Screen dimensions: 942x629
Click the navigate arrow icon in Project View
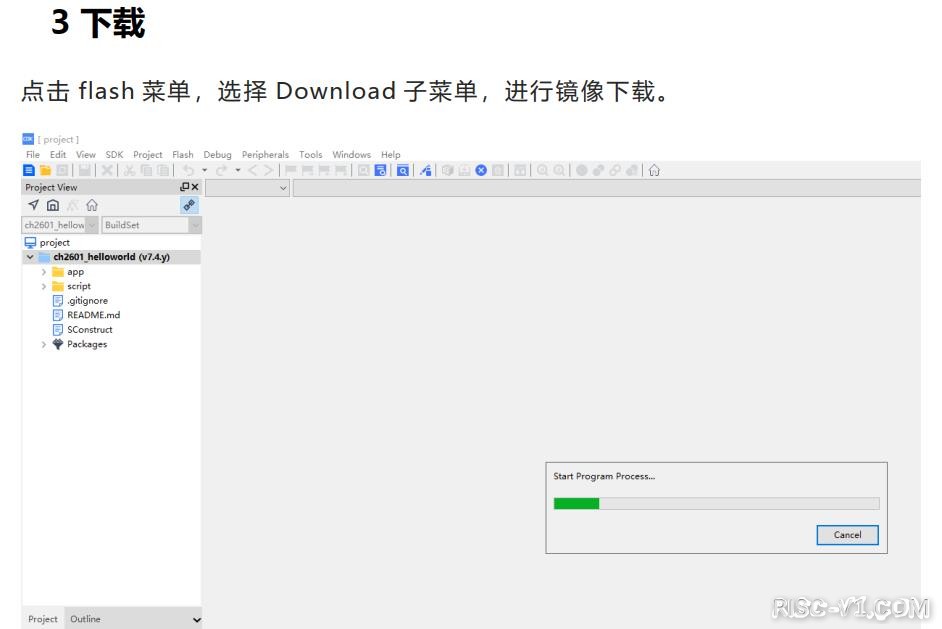[x=33, y=205]
